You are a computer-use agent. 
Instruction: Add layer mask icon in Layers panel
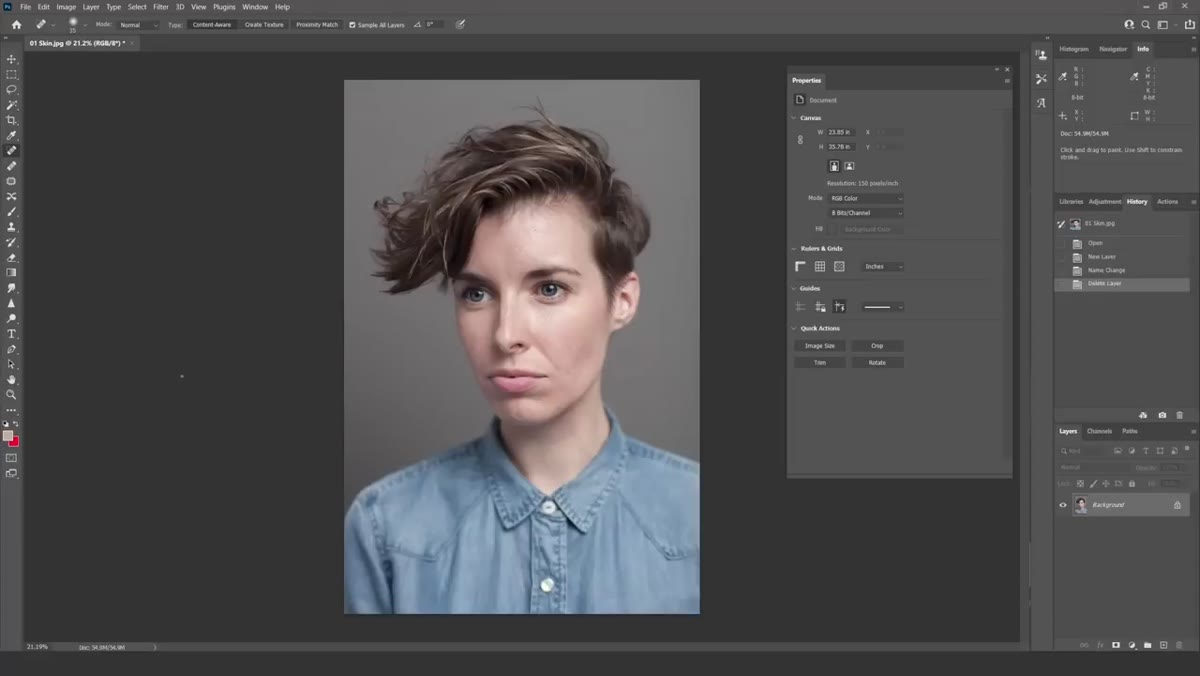tap(1116, 645)
